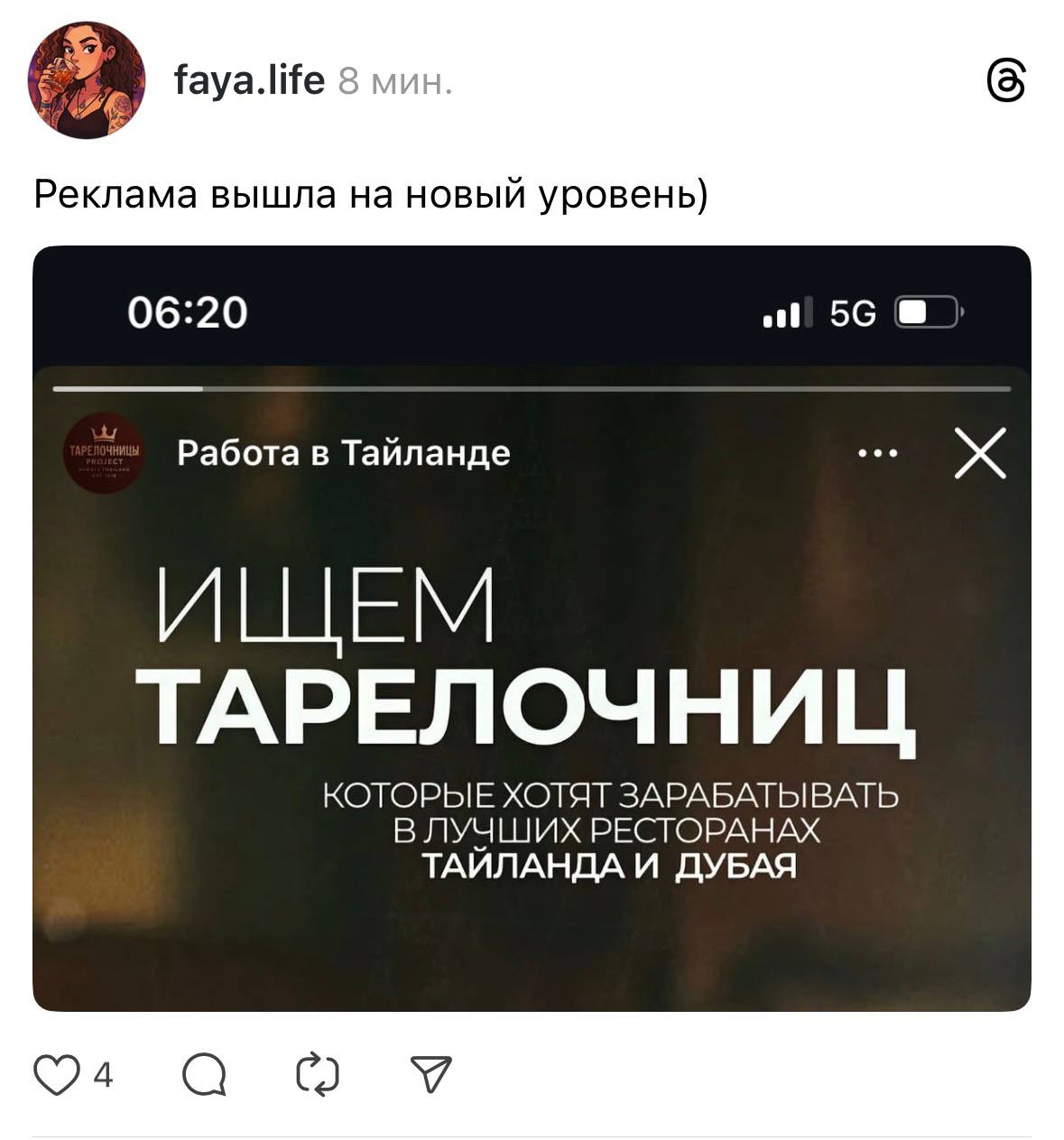This screenshot has height=1140, width=1064.
Task: Click the "8 мин." post timestamp
Action: pyautogui.click(x=395, y=82)
